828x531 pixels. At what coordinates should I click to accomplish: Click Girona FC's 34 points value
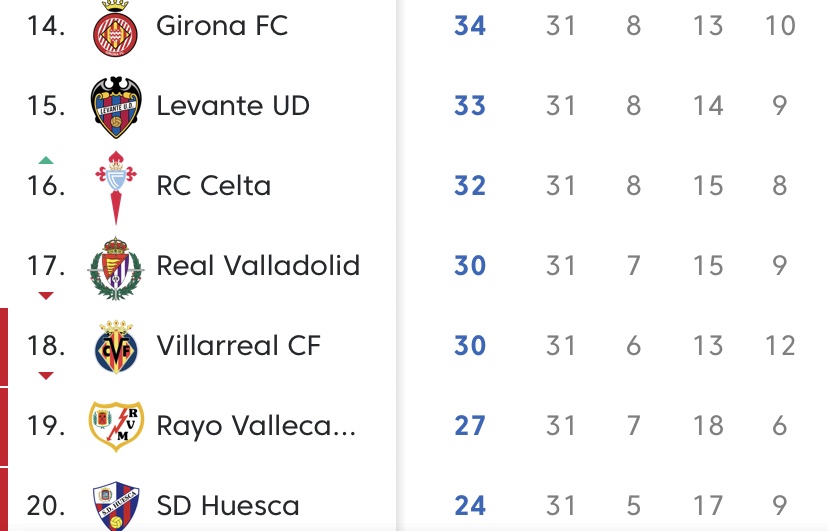470,26
